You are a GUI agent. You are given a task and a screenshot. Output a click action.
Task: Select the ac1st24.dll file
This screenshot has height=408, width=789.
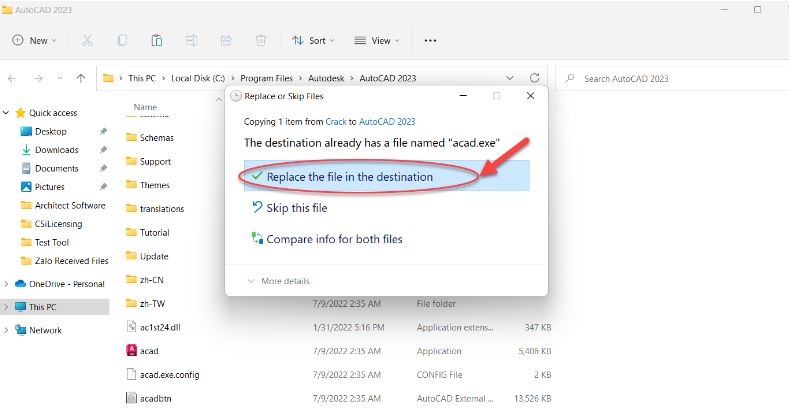160,328
